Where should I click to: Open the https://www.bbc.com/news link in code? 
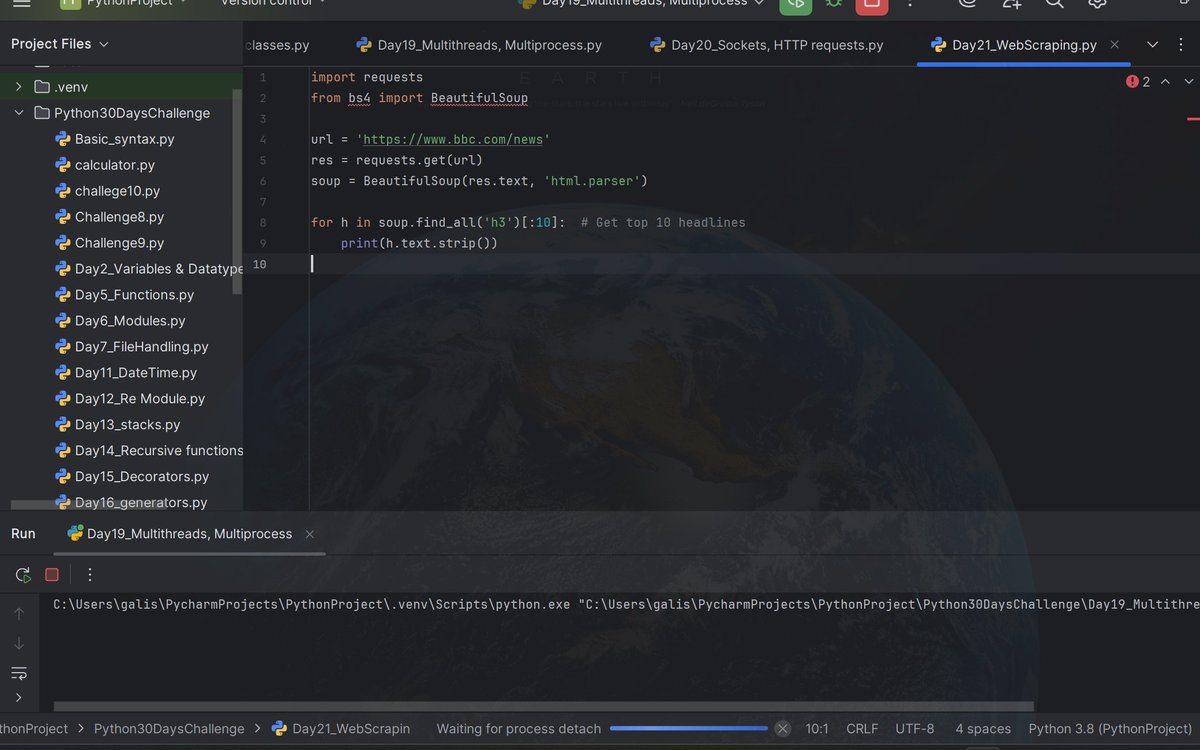[453, 139]
